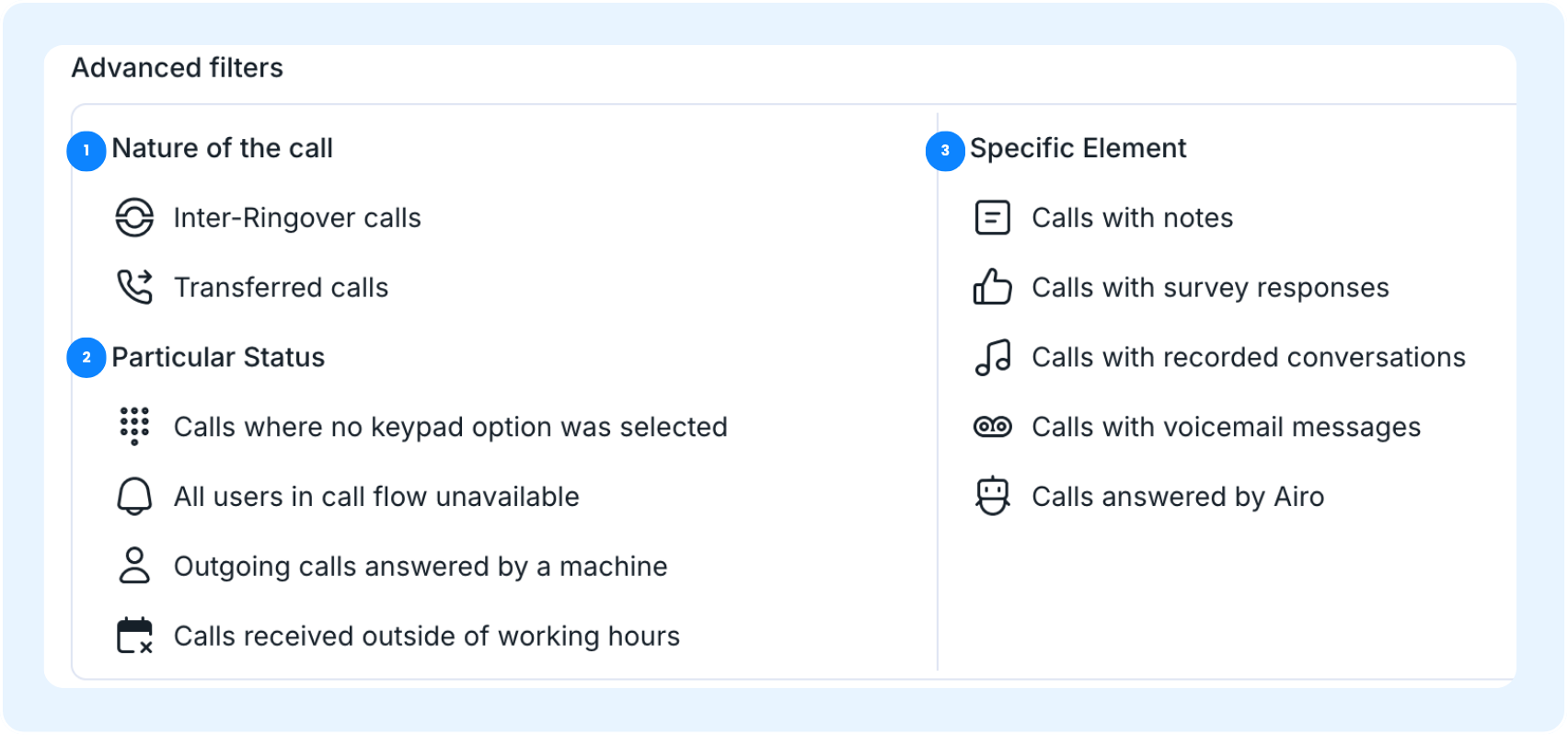This screenshot has height=735, width=1568.
Task: Click the Specific Element section heading
Action: (x=1078, y=148)
